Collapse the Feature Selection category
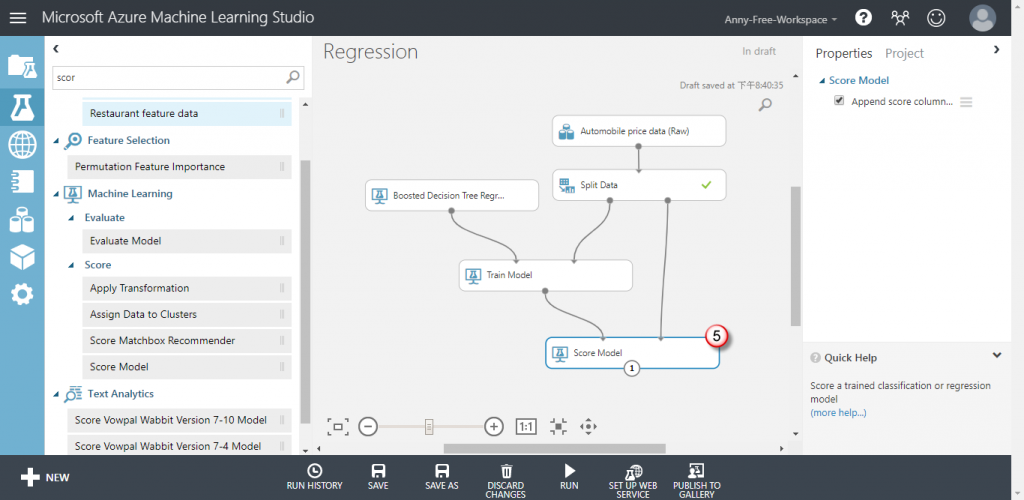Viewport: 1024px width, 500px height. coord(57,140)
